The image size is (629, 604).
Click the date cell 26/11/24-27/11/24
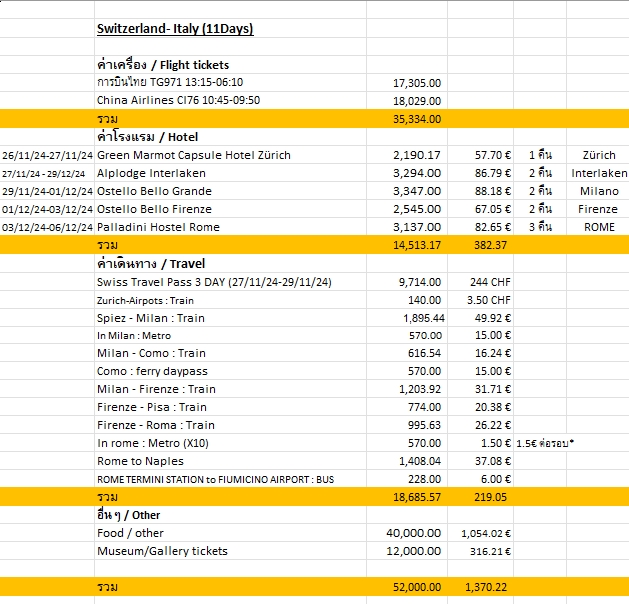(x=47, y=155)
